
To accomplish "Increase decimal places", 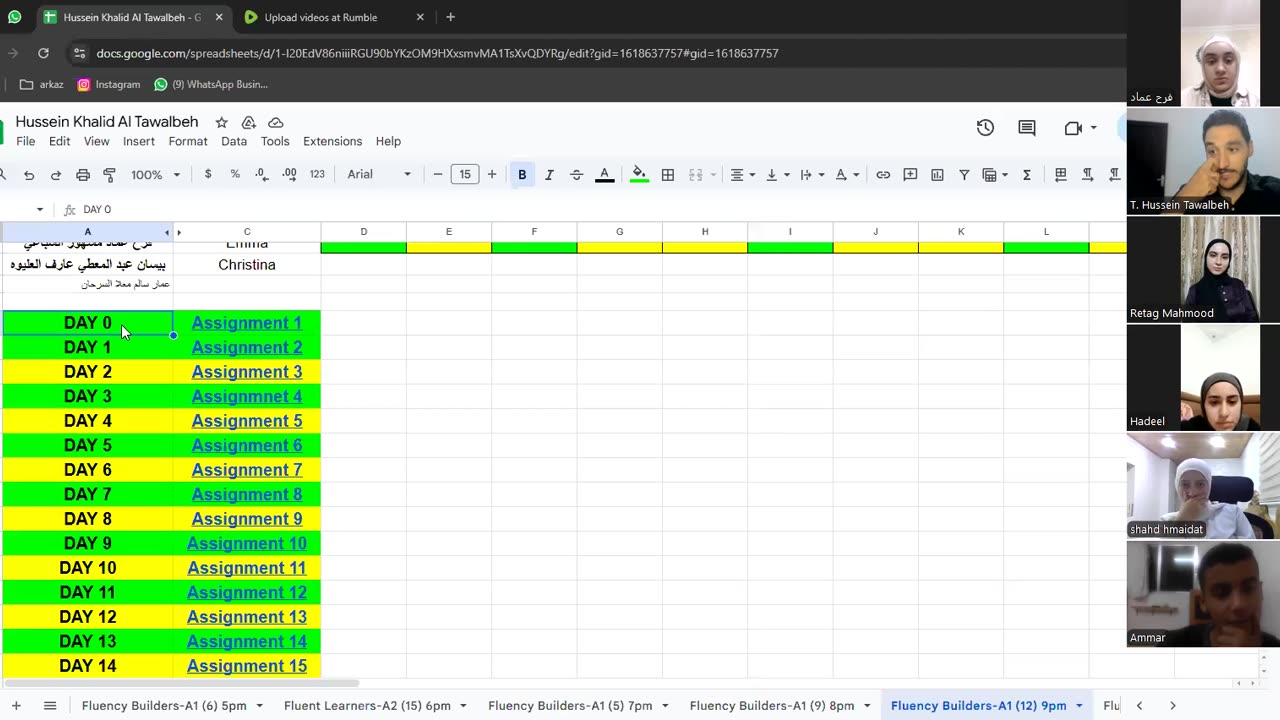I will click(289, 174).
